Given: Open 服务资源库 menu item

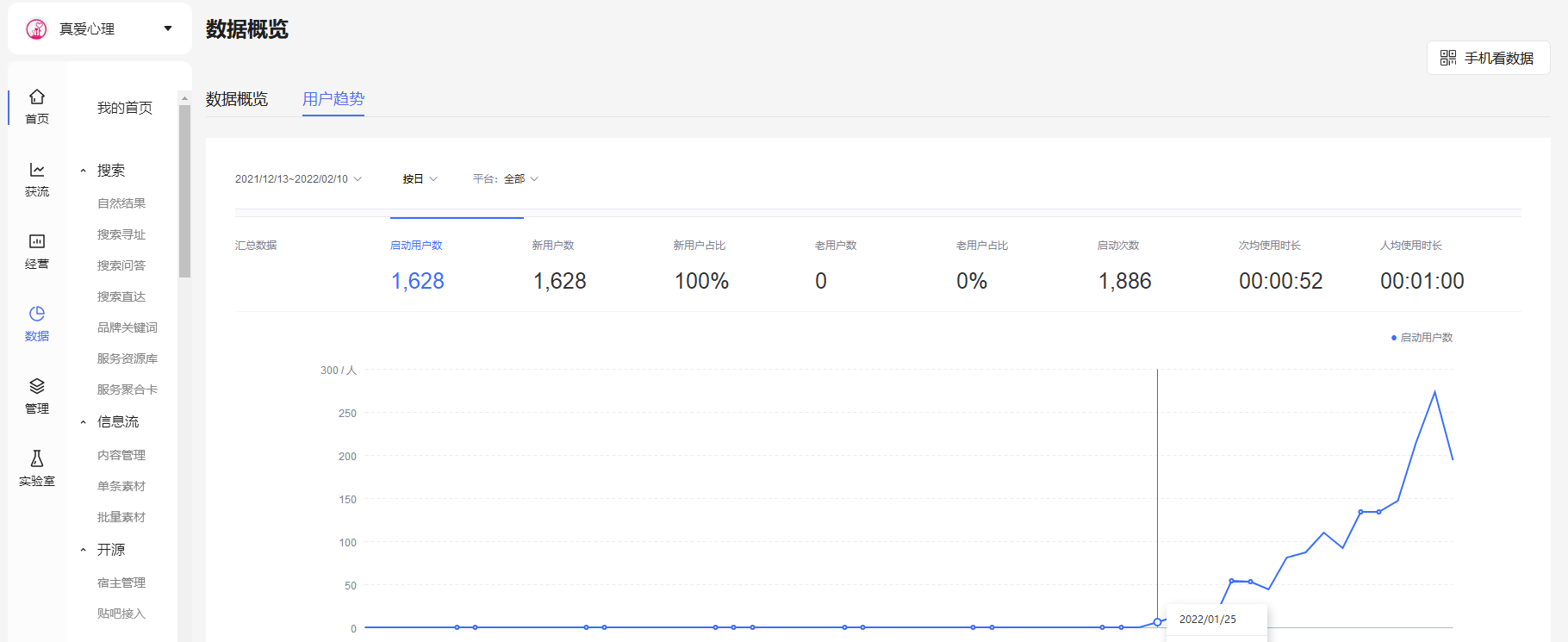Looking at the screenshot, I should tap(128, 358).
